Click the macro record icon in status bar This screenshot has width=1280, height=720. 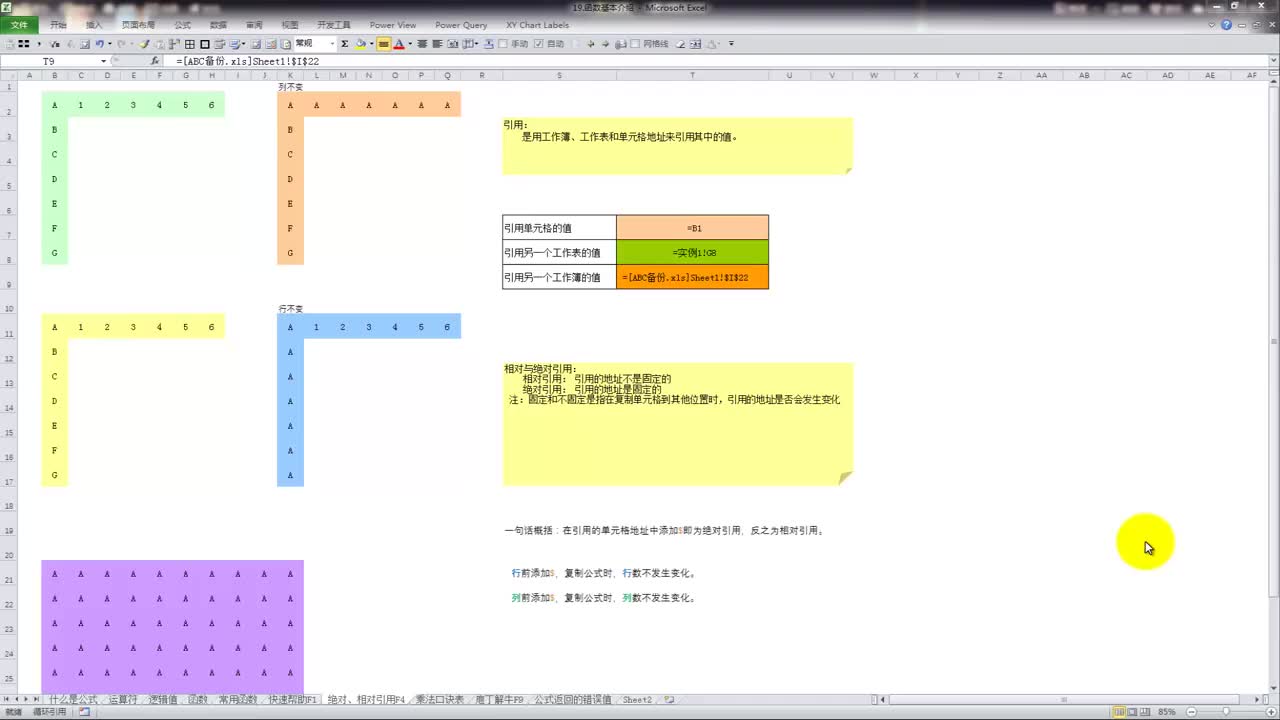tap(85, 711)
